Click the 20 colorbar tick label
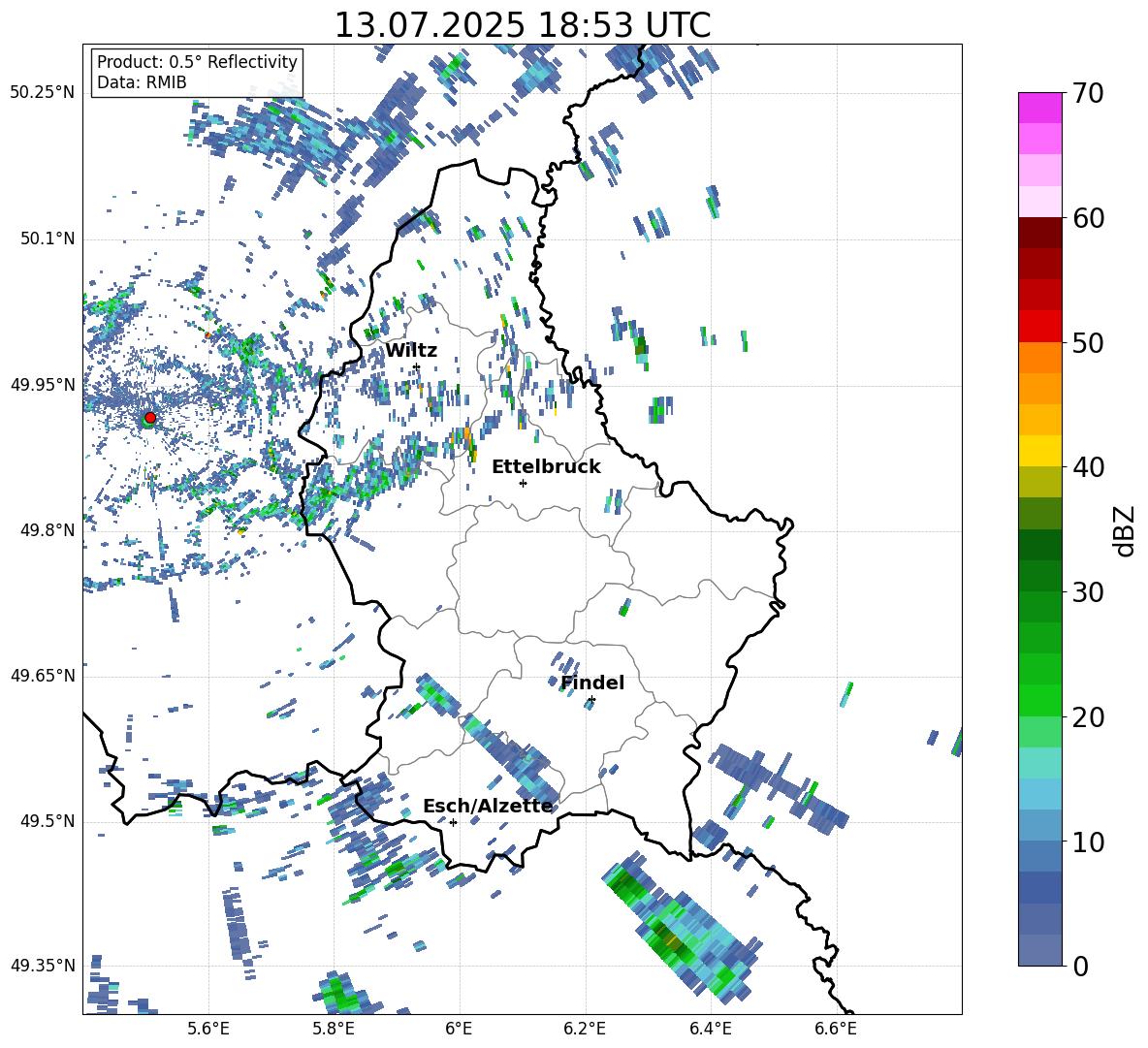Screen dimensions: 1148x1048 click(x=1088, y=717)
